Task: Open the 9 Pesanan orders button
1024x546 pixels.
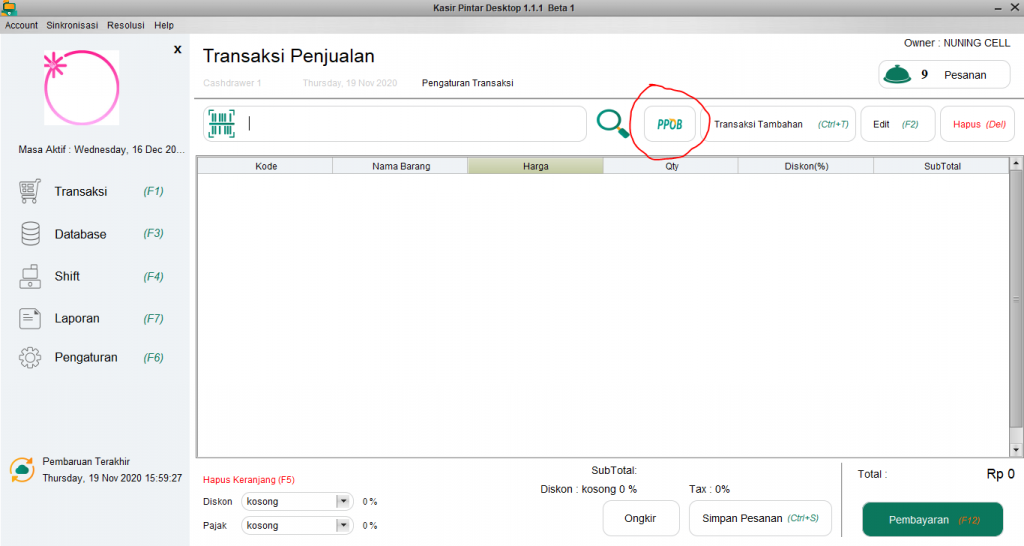Action: tap(944, 74)
